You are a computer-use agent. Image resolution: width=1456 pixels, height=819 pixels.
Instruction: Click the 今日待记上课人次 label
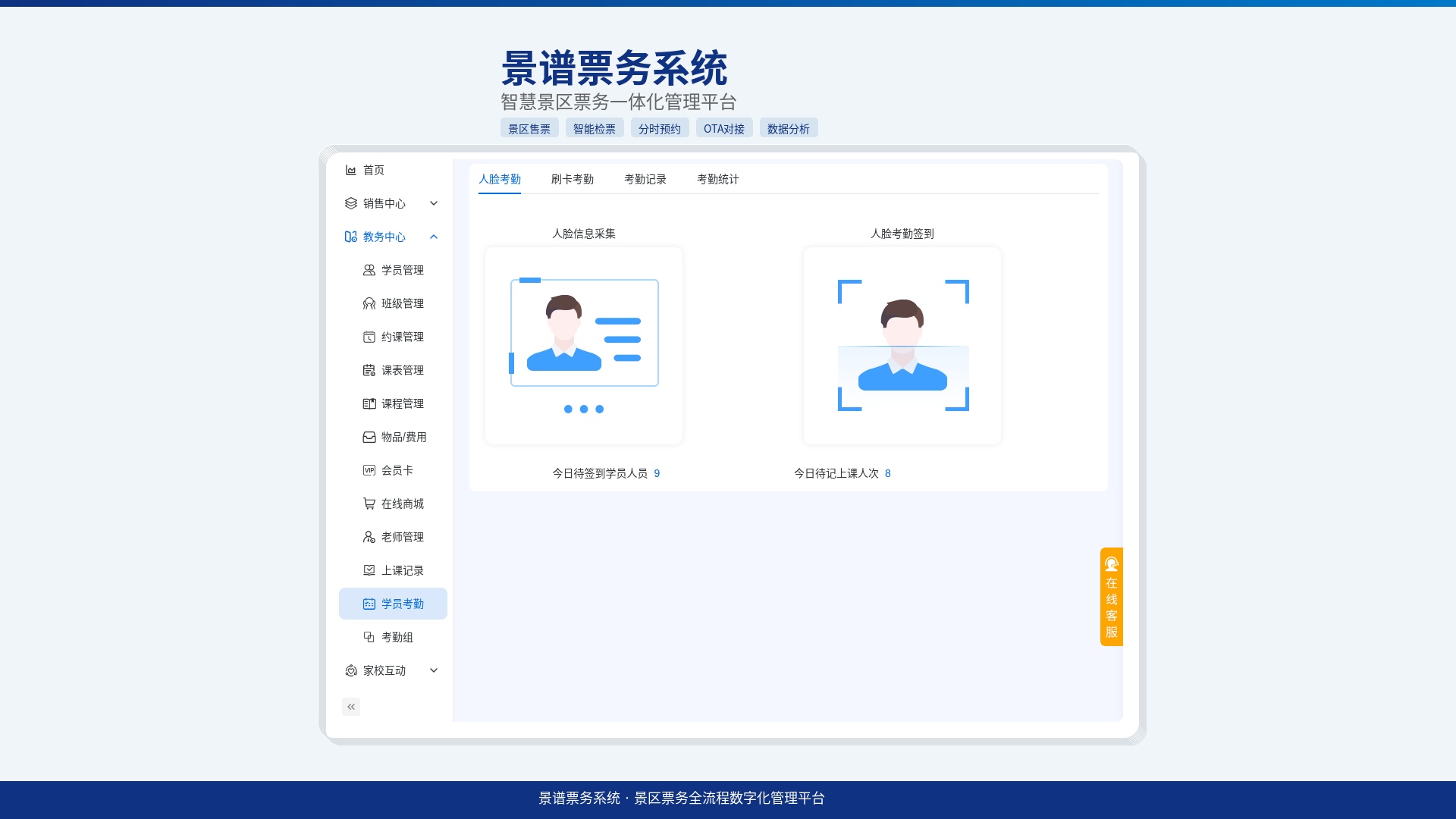[836, 473]
